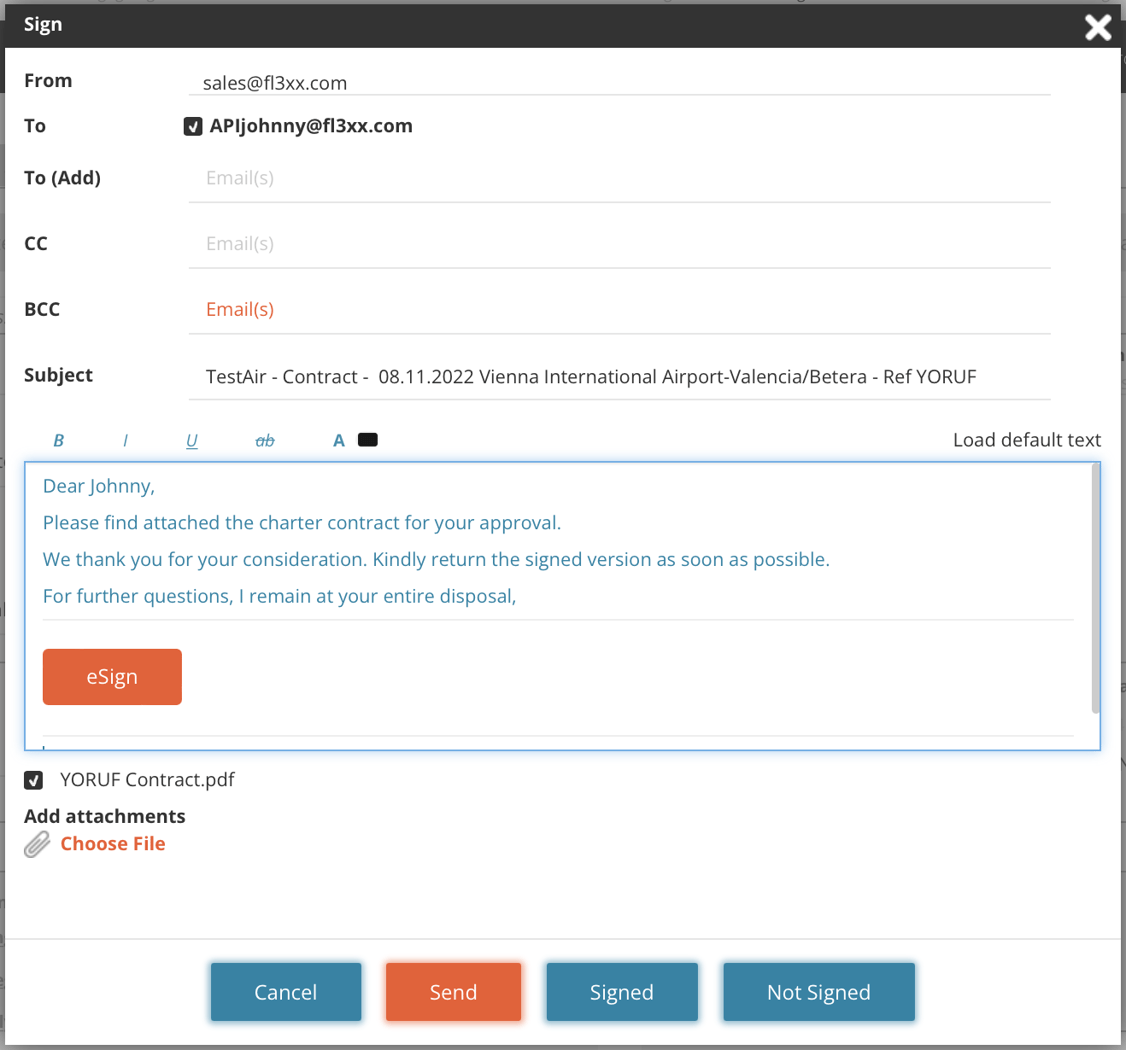Screen dimensions: 1126x1050
Task: Mark the contract as Not Signed
Action: 818,992
